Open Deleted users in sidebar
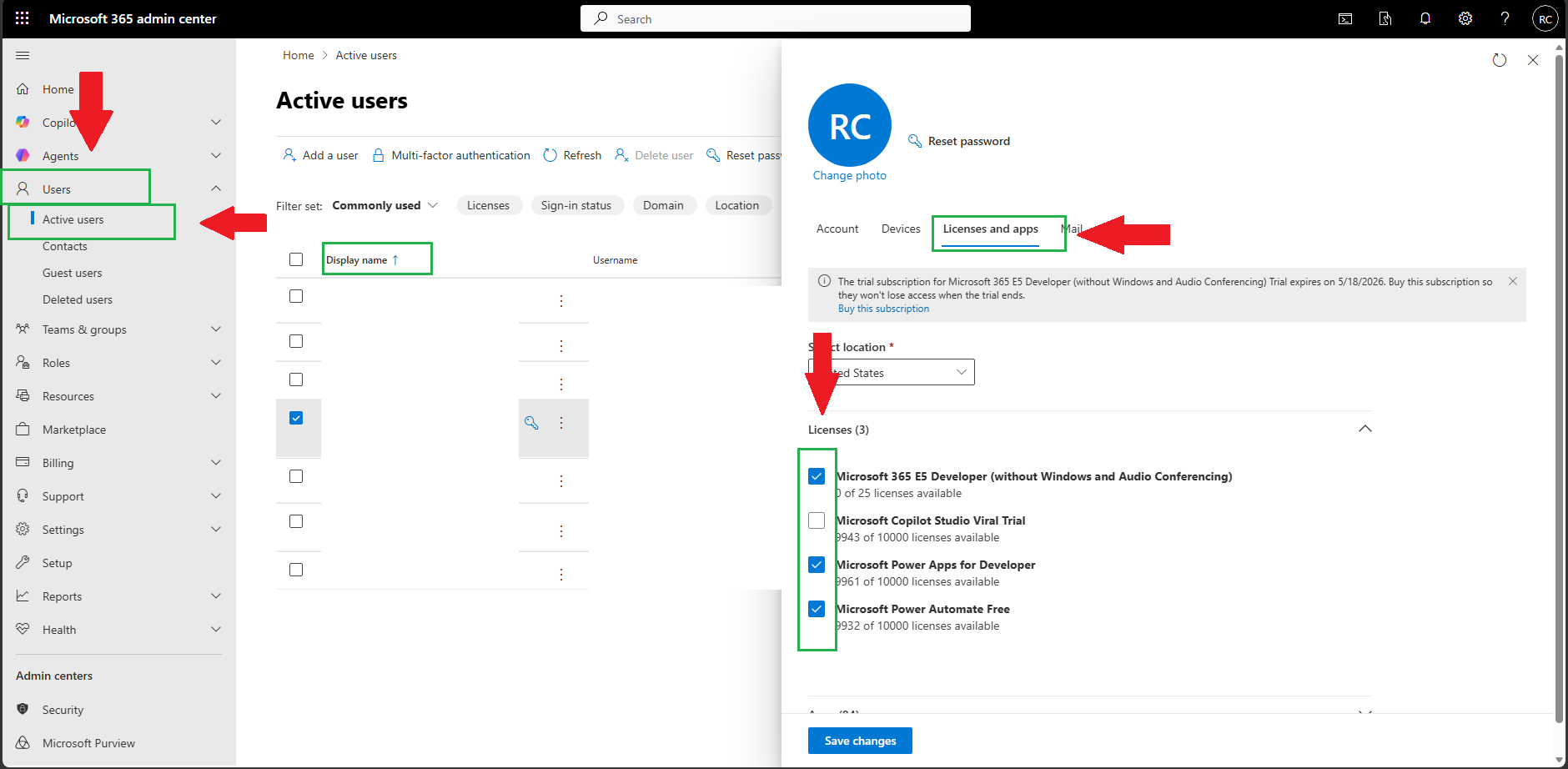Screen dimensions: 1568x769 click(x=78, y=299)
